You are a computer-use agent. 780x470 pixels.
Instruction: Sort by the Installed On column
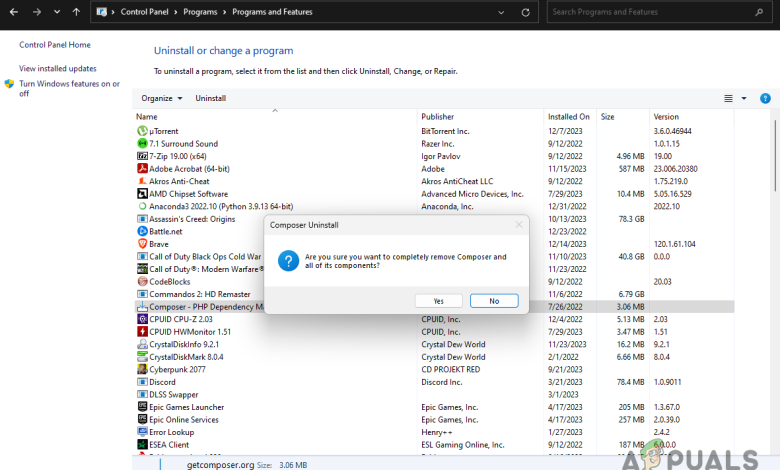tap(568, 117)
